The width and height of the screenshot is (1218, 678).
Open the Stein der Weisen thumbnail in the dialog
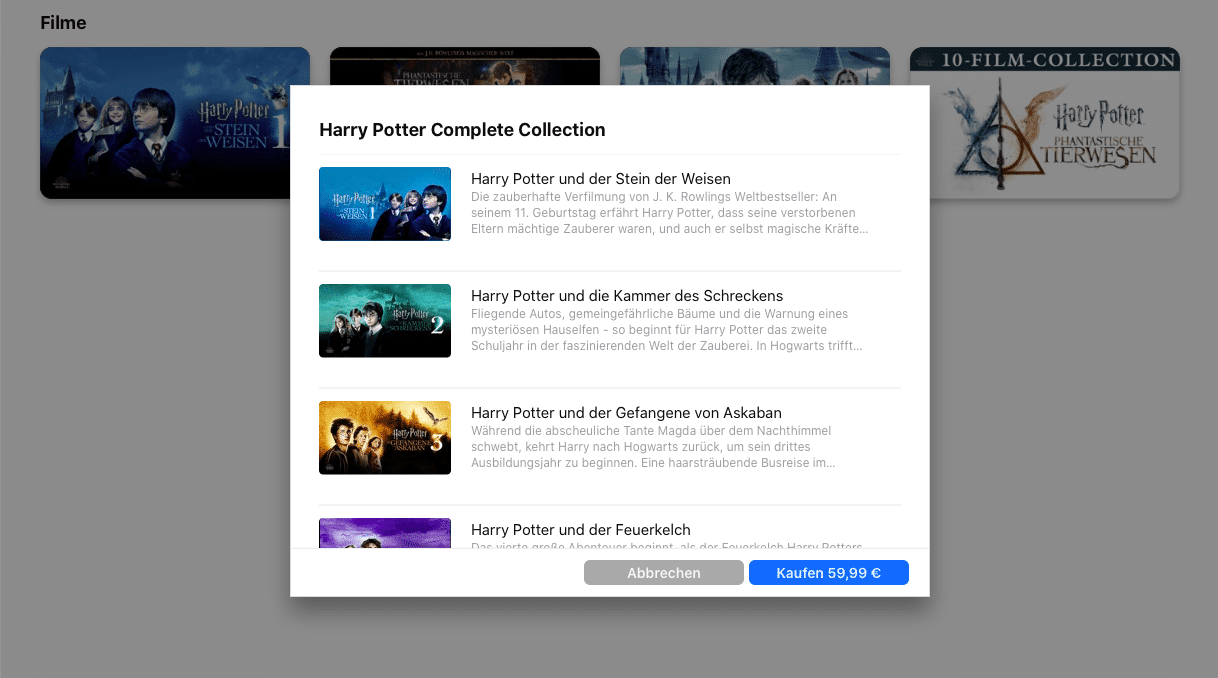coord(385,204)
